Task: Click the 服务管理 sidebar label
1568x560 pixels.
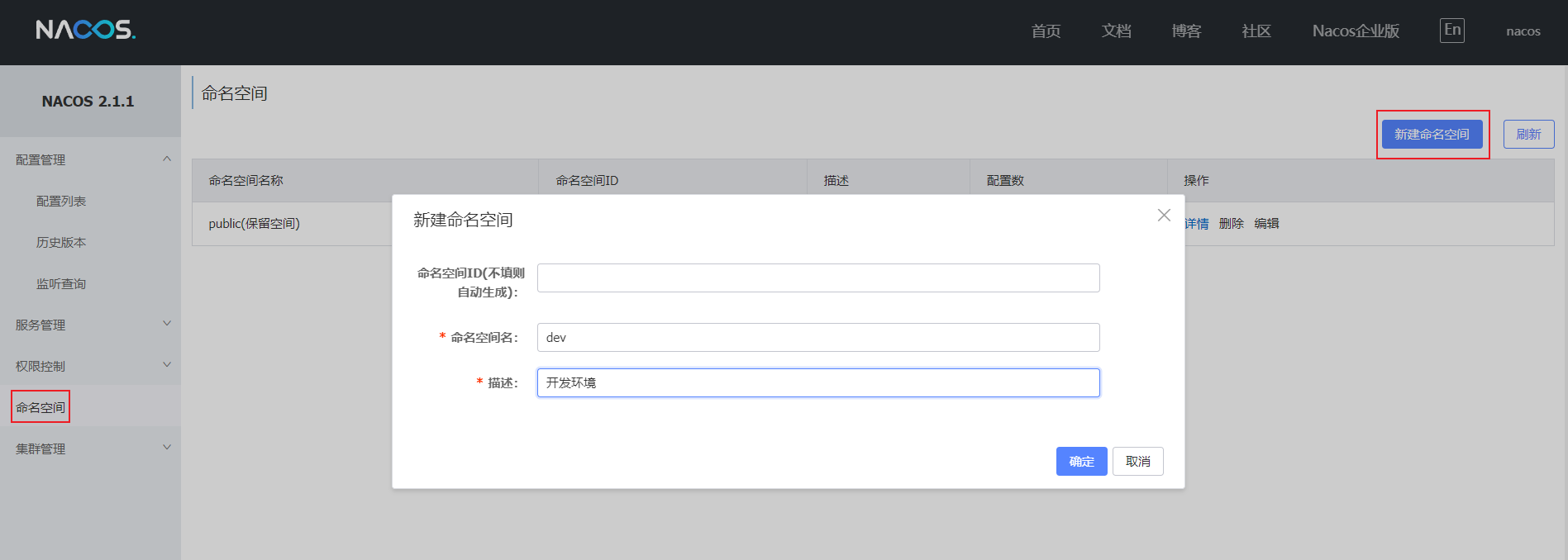Action: 41,325
